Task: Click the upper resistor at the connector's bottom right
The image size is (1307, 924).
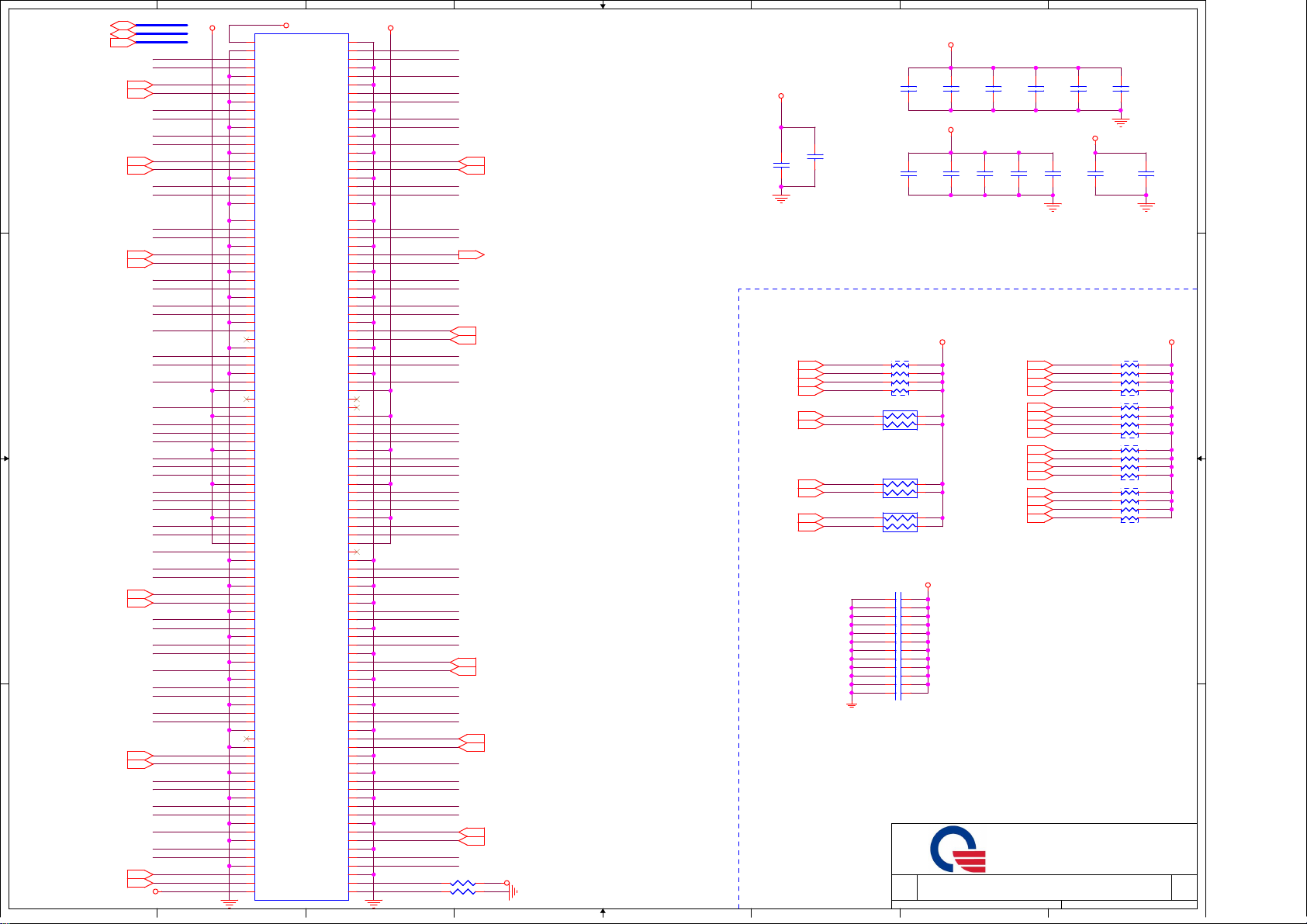Action: (x=463, y=883)
